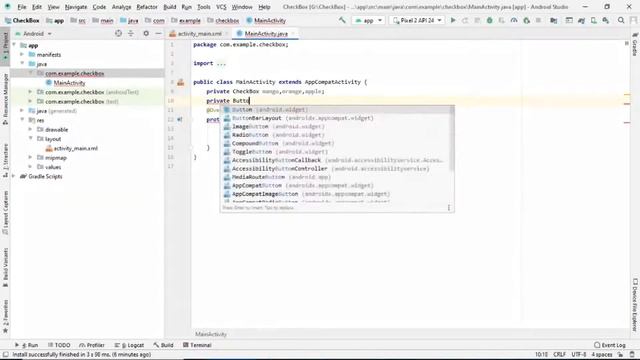640x360 pixels.
Task: Open the Android project view dropdown
Action: (34, 33)
